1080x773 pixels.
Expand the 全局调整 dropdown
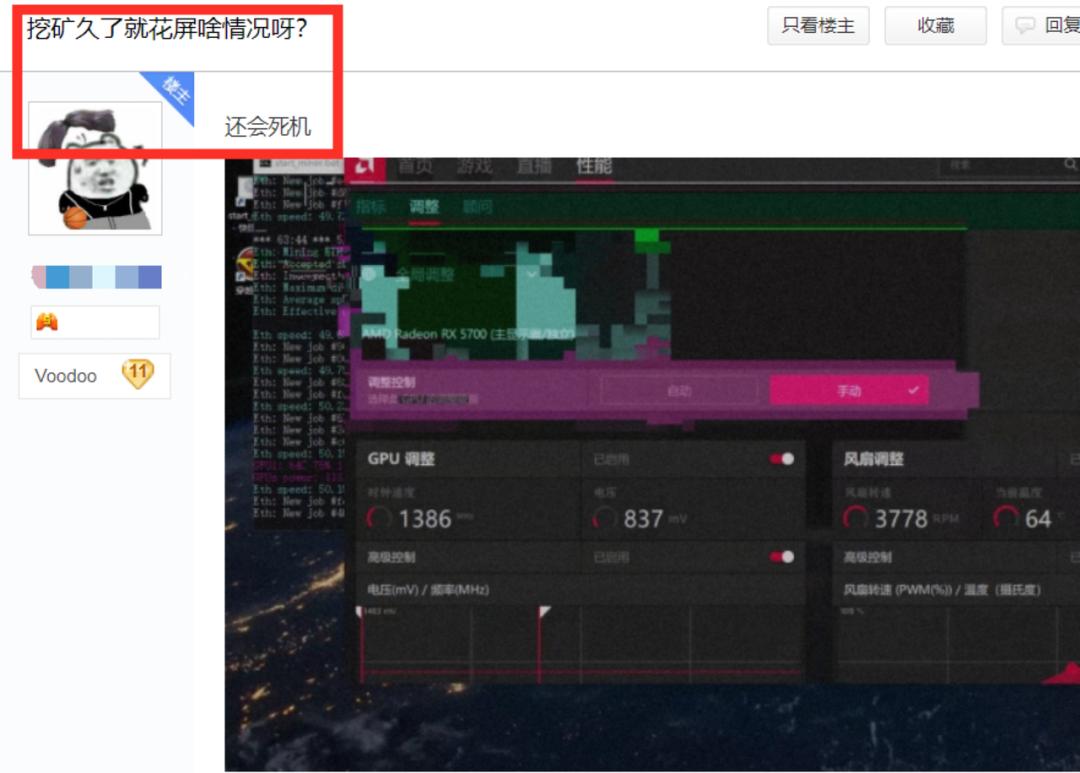(x=530, y=273)
